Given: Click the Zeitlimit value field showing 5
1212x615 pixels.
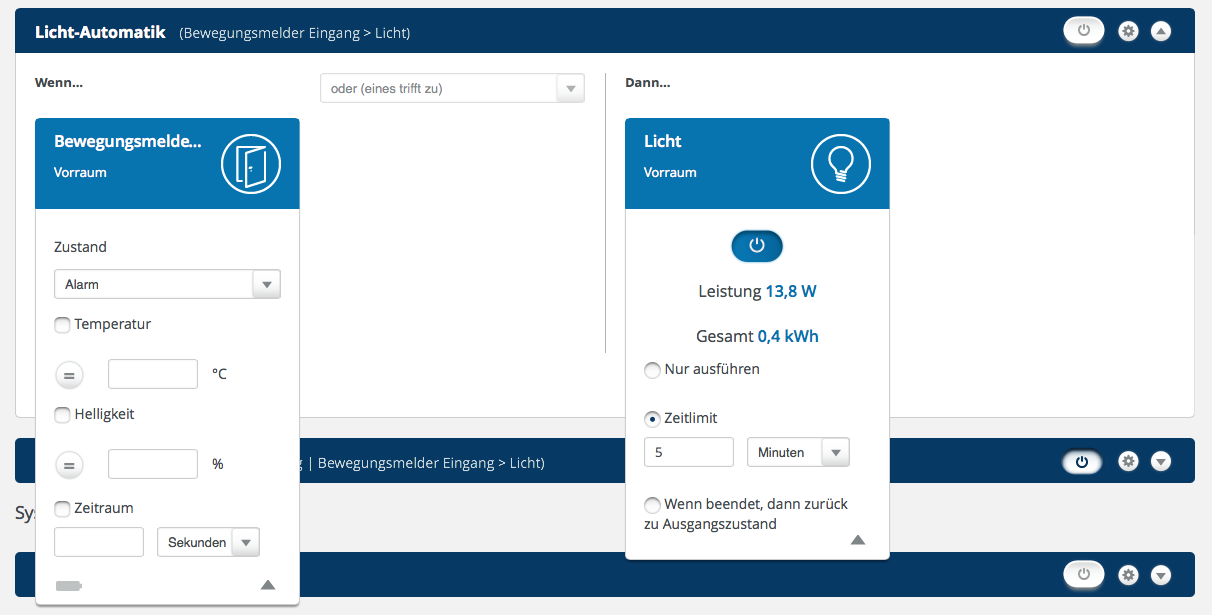Looking at the screenshot, I should point(689,452).
